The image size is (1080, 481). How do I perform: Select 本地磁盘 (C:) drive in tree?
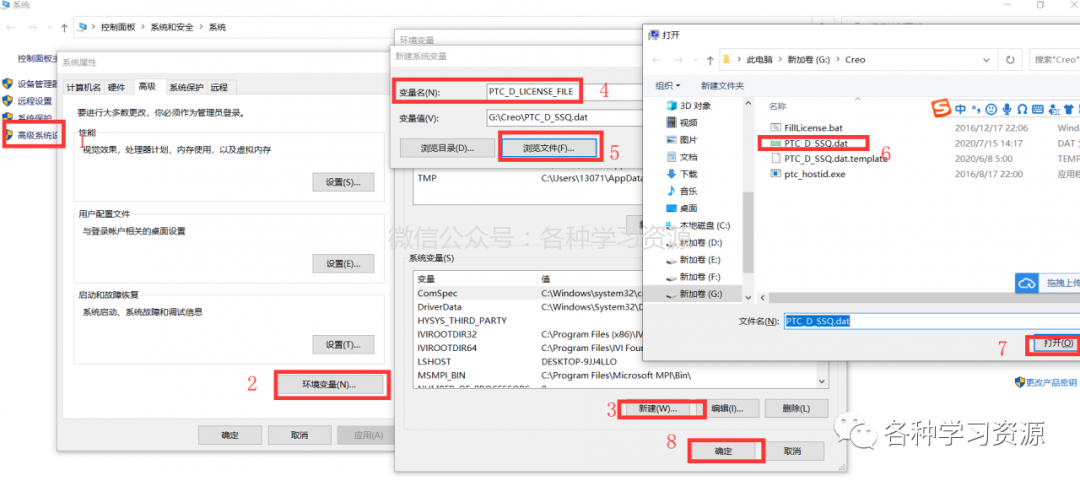point(697,225)
